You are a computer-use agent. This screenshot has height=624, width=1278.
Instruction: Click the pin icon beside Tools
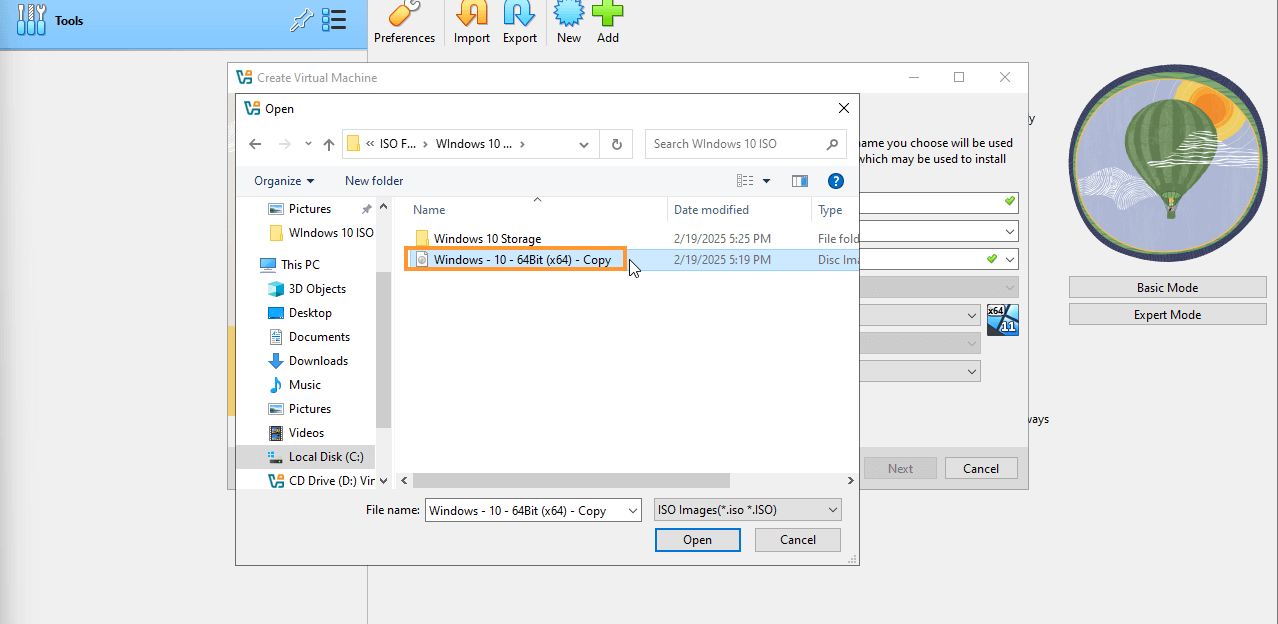pos(301,20)
